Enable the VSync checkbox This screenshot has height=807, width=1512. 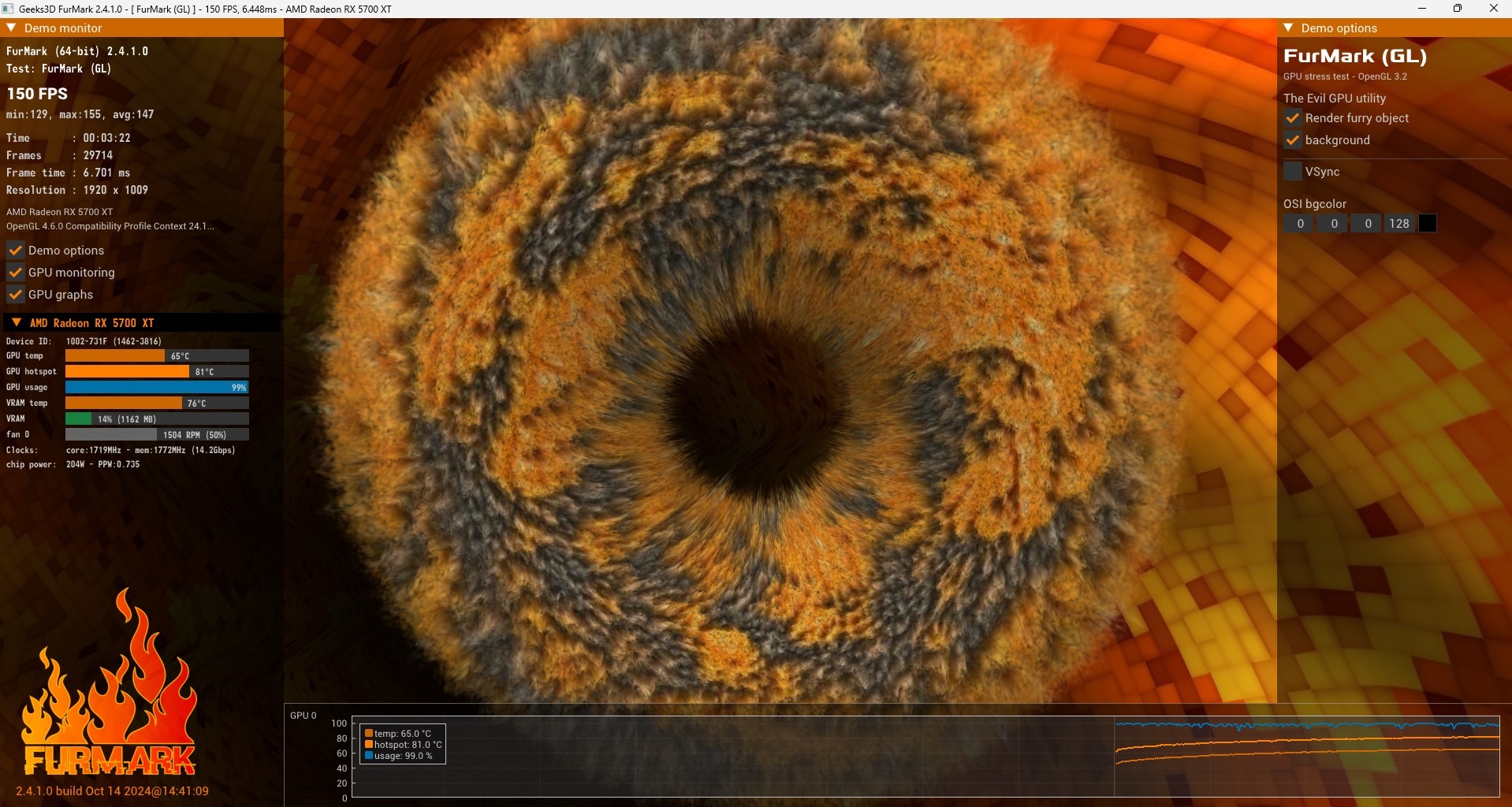pyautogui.click(x=1292, y=171)
